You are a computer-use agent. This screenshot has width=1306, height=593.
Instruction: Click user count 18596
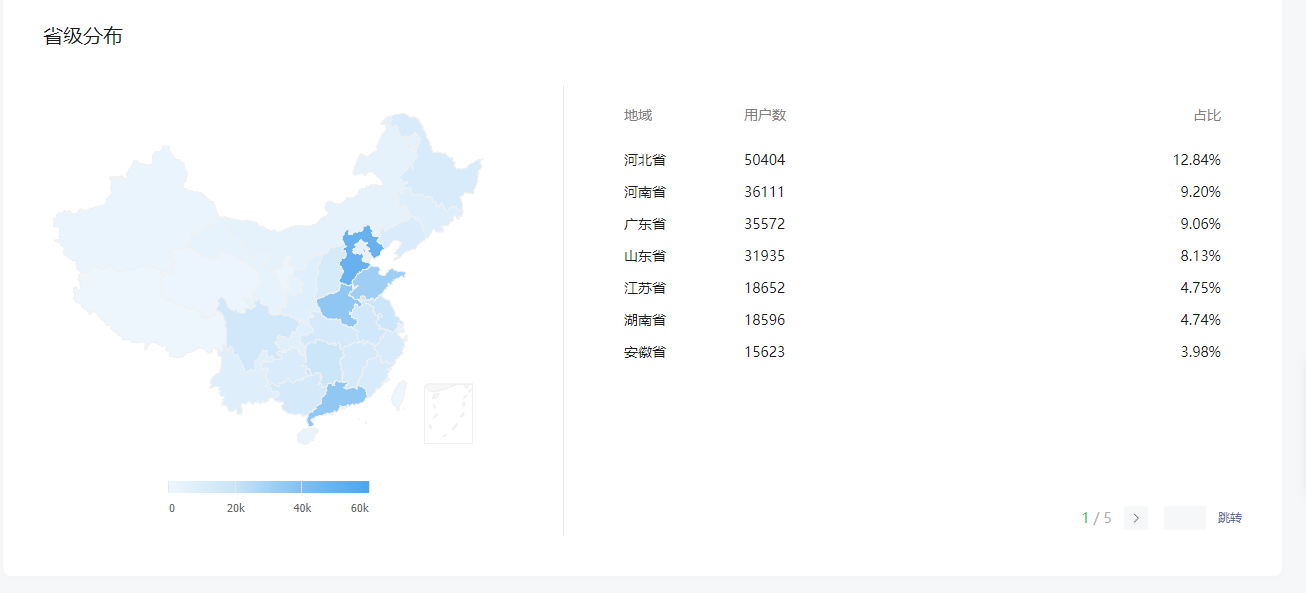point(765,320)
